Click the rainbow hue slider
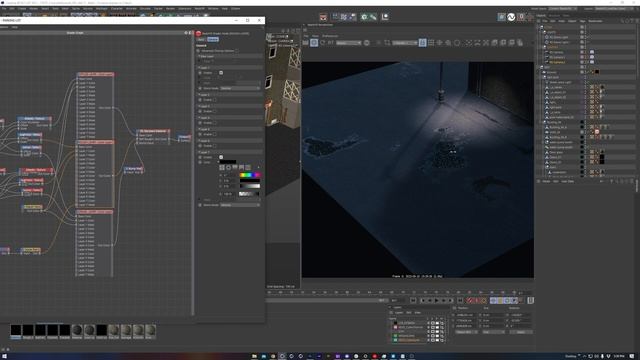This screenshot has height=360, width=640. pyautogui.click(x=250, y=175)
